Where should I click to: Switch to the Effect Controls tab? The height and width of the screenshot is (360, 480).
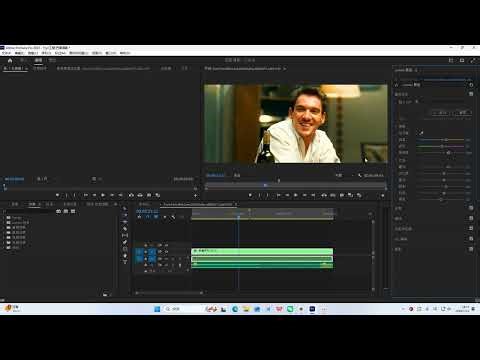(40, 68)
